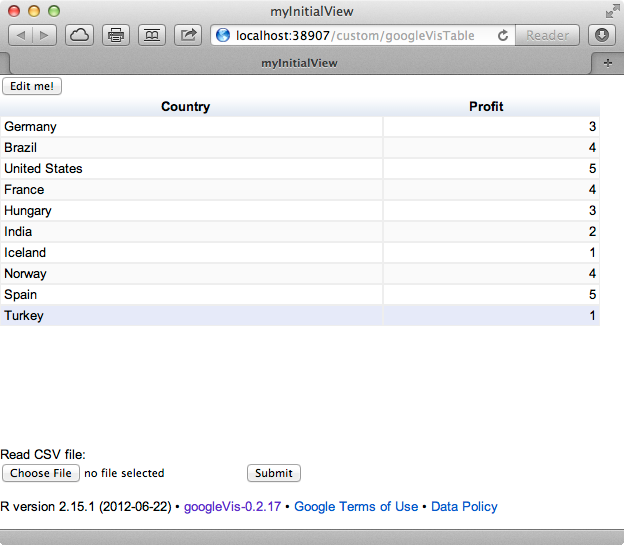The width and height of the screenshot is (624, 545).
Task: Reload the page with refresh icon
Action: click(503, 35)
